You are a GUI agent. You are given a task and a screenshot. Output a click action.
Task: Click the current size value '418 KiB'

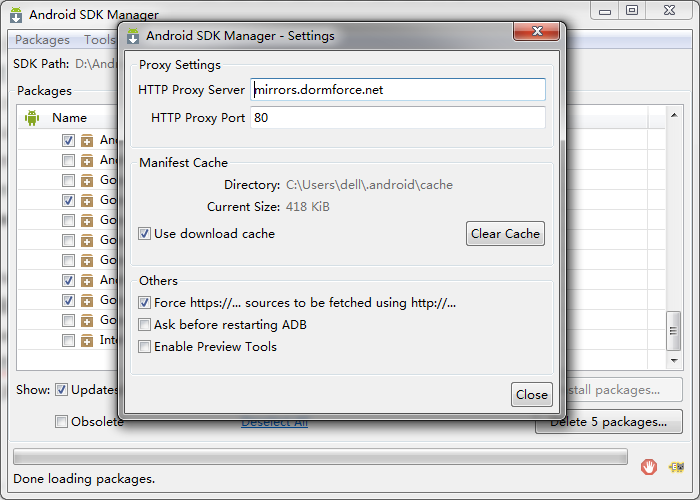point(308,207)
